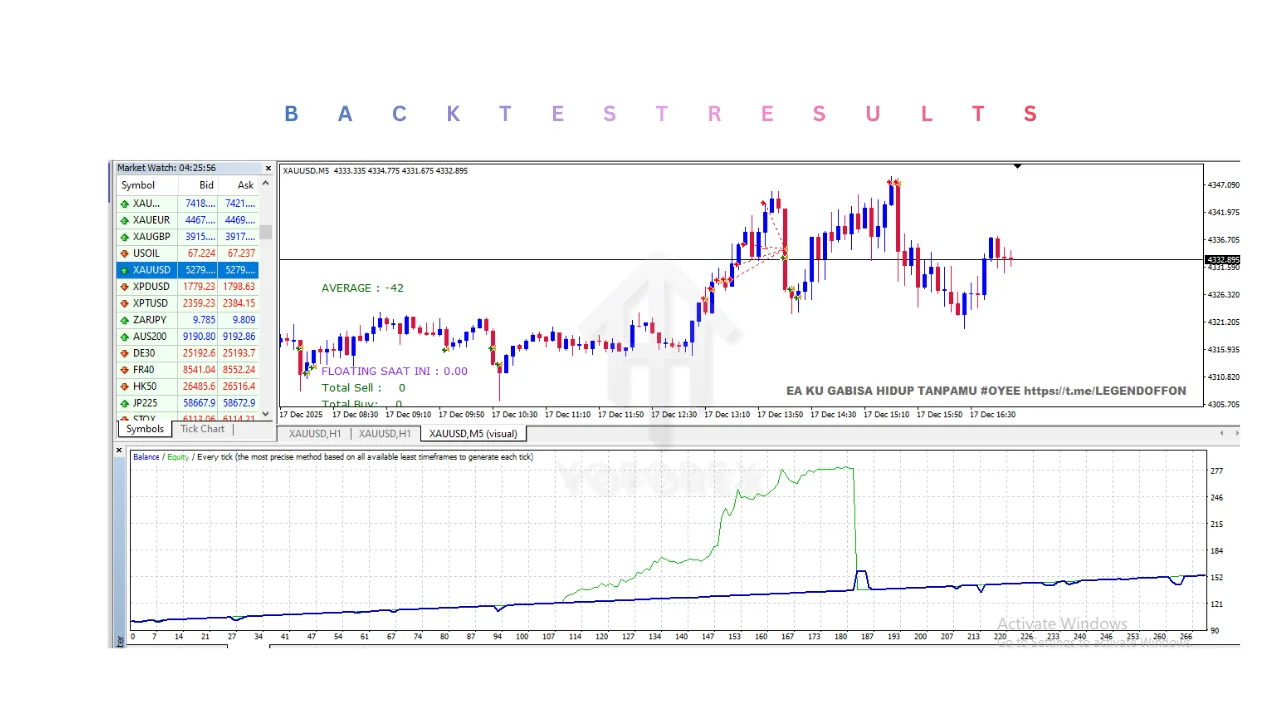Click Market Watch scroll down arrow
1280x720 pixels.
coord(266,413)
